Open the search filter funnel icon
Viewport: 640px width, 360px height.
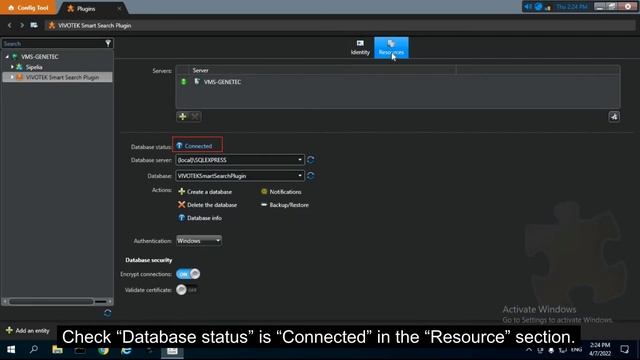point(108,43)
